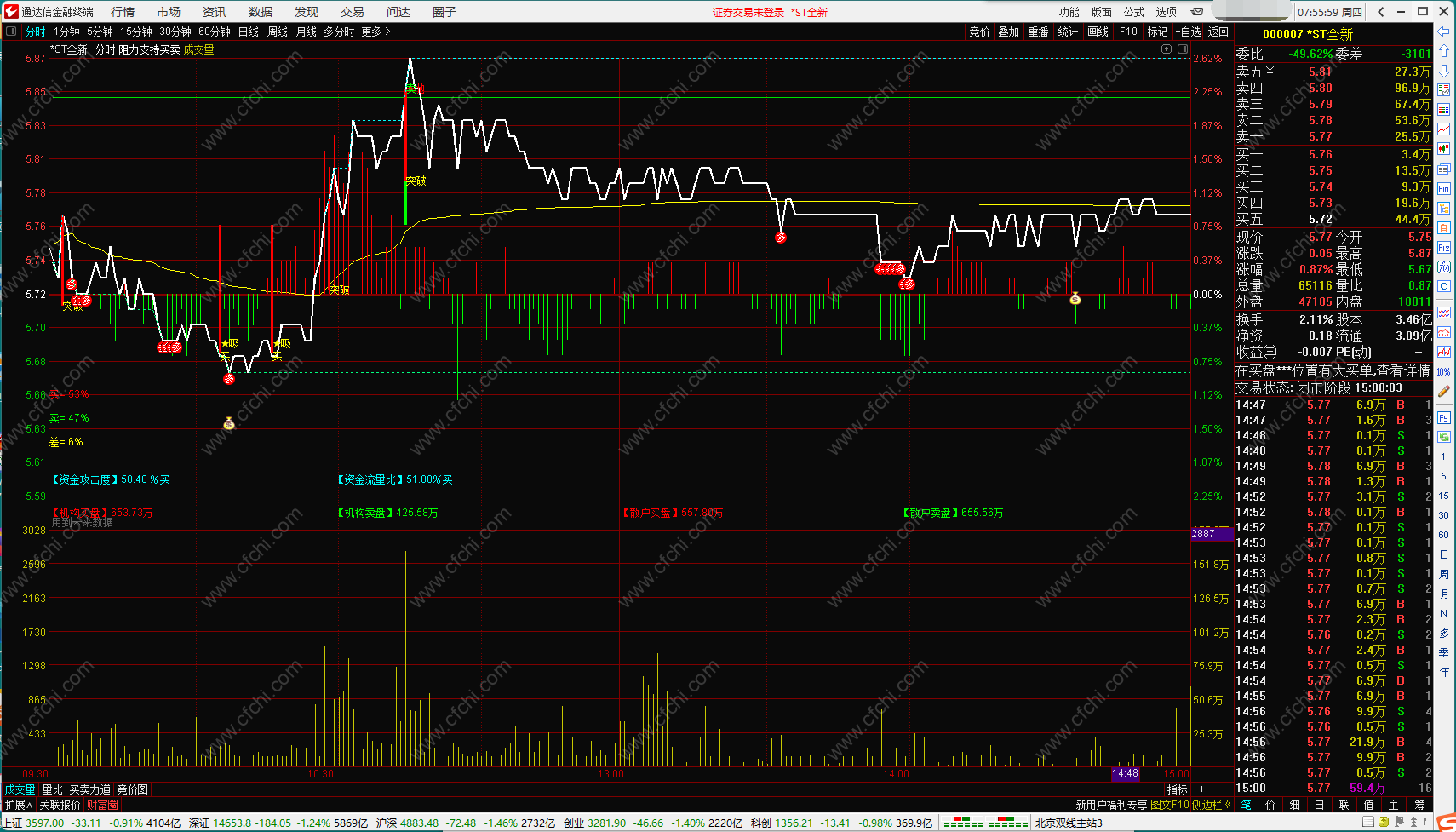Click the small square icon left of 分时 tab
The image size is (1456, 832).
click(11, 32)
